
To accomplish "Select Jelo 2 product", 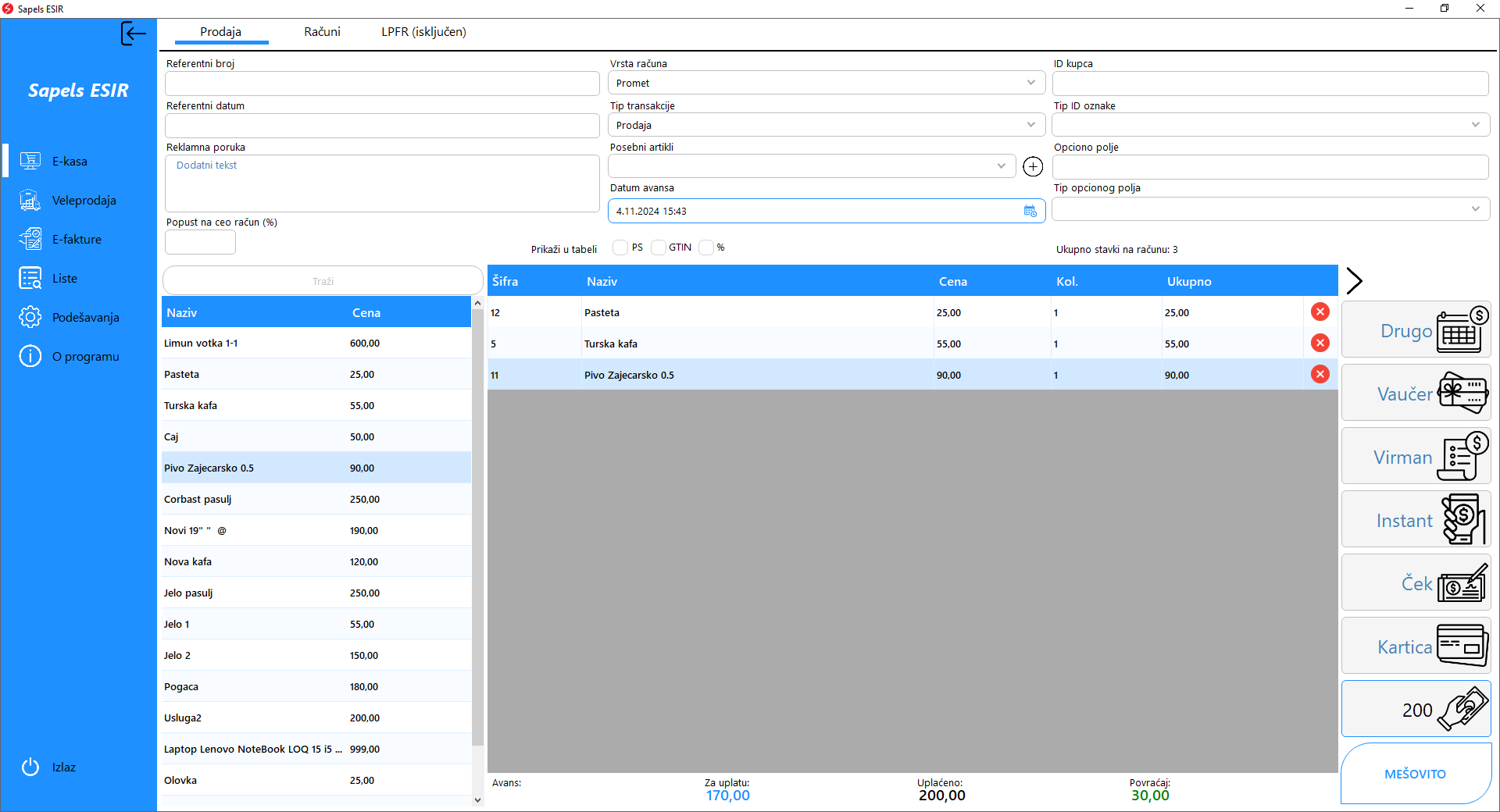I will [x=316, y=655].
